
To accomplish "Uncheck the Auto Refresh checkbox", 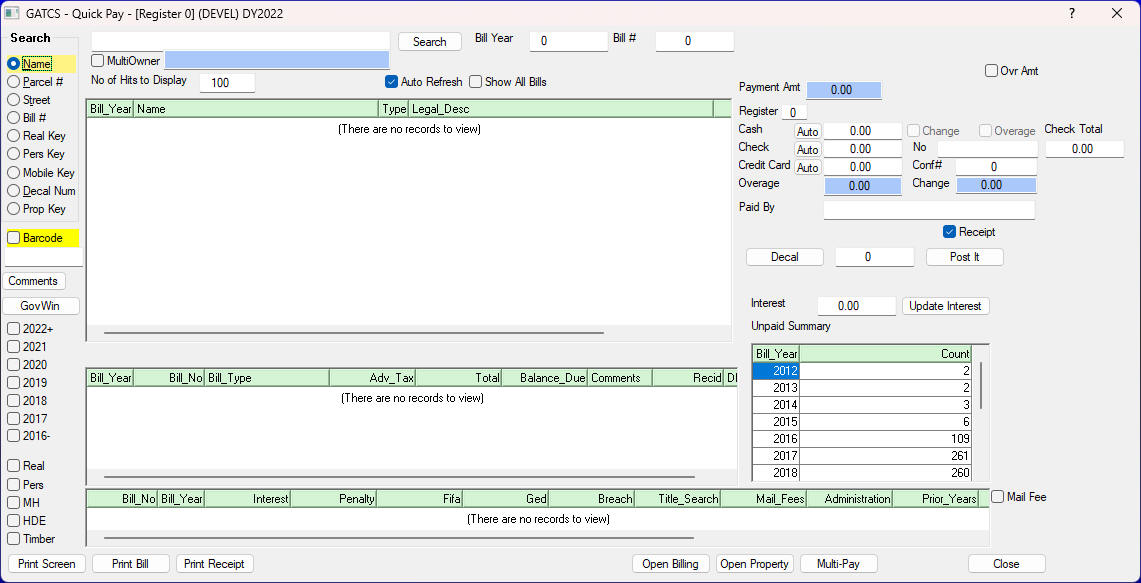I will click(x=392, y=82).
